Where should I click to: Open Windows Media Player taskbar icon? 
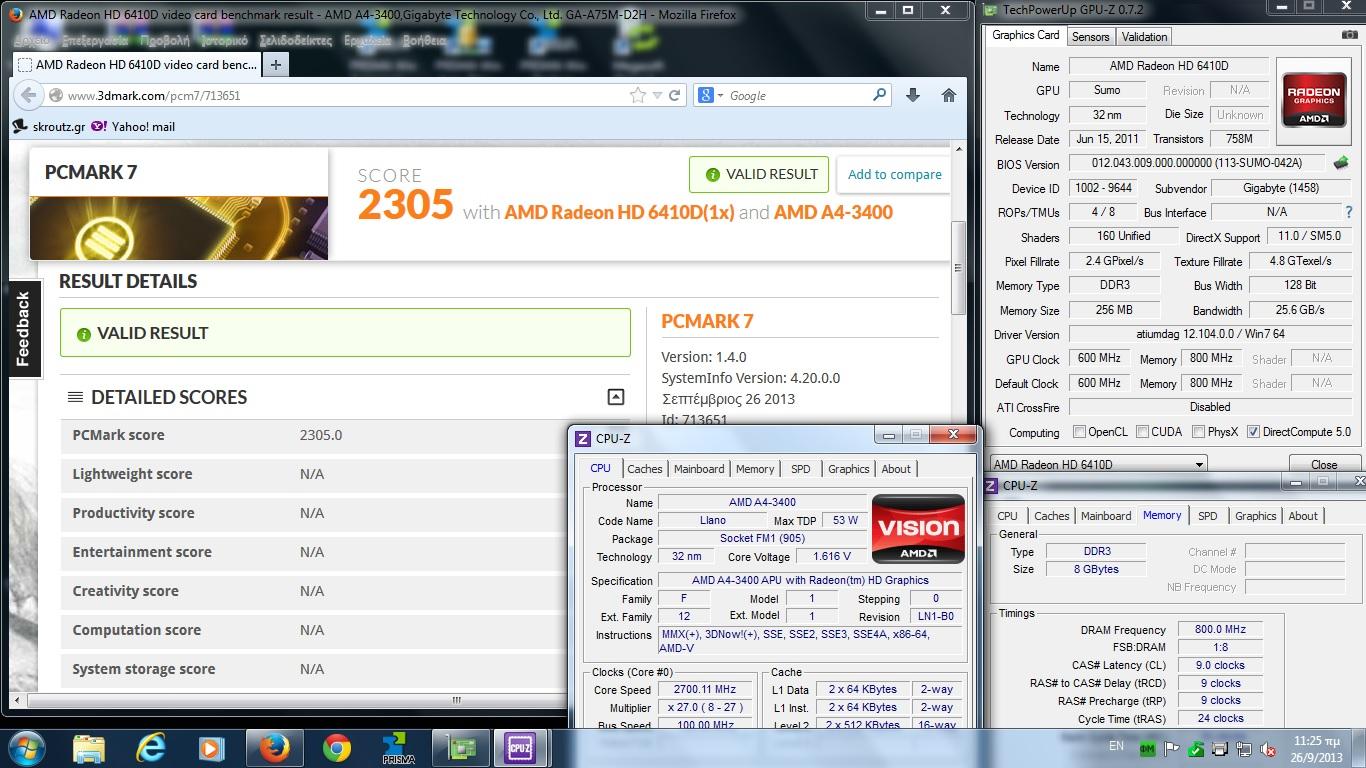(x=211, y=748)
